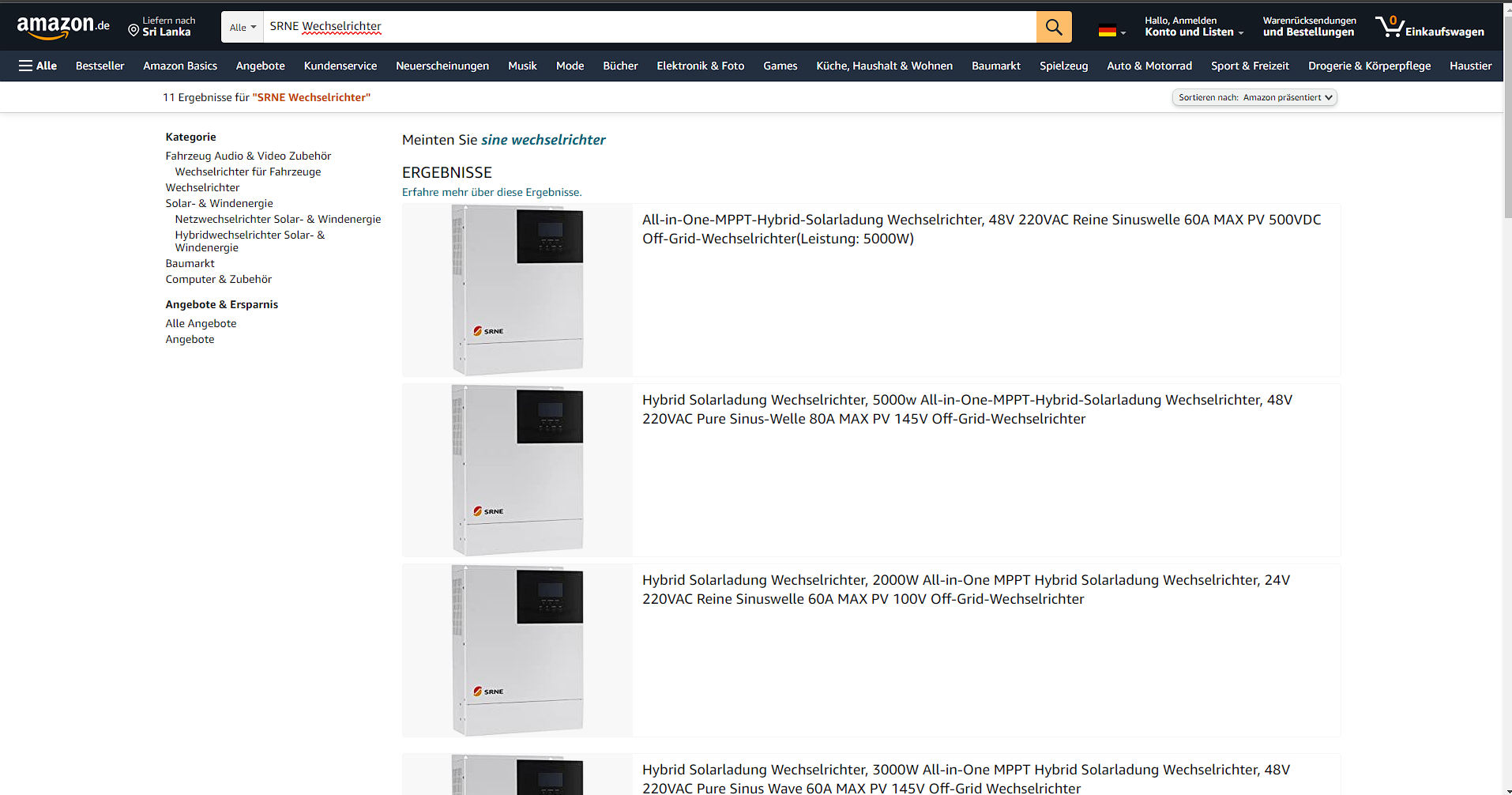
Task: Click the 2000W 24V inverter thumbnail
Action: point(517,650)
